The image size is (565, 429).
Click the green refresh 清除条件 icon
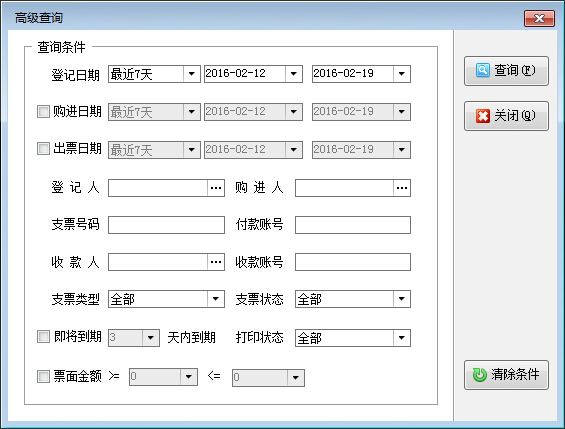[x=480, y=375]
